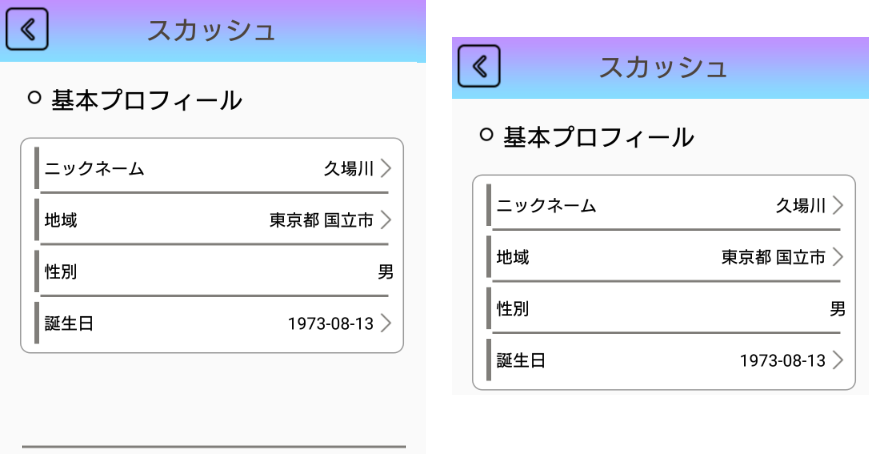Click the circle bullet beside left 基本プロフィール

pos(34,98)
